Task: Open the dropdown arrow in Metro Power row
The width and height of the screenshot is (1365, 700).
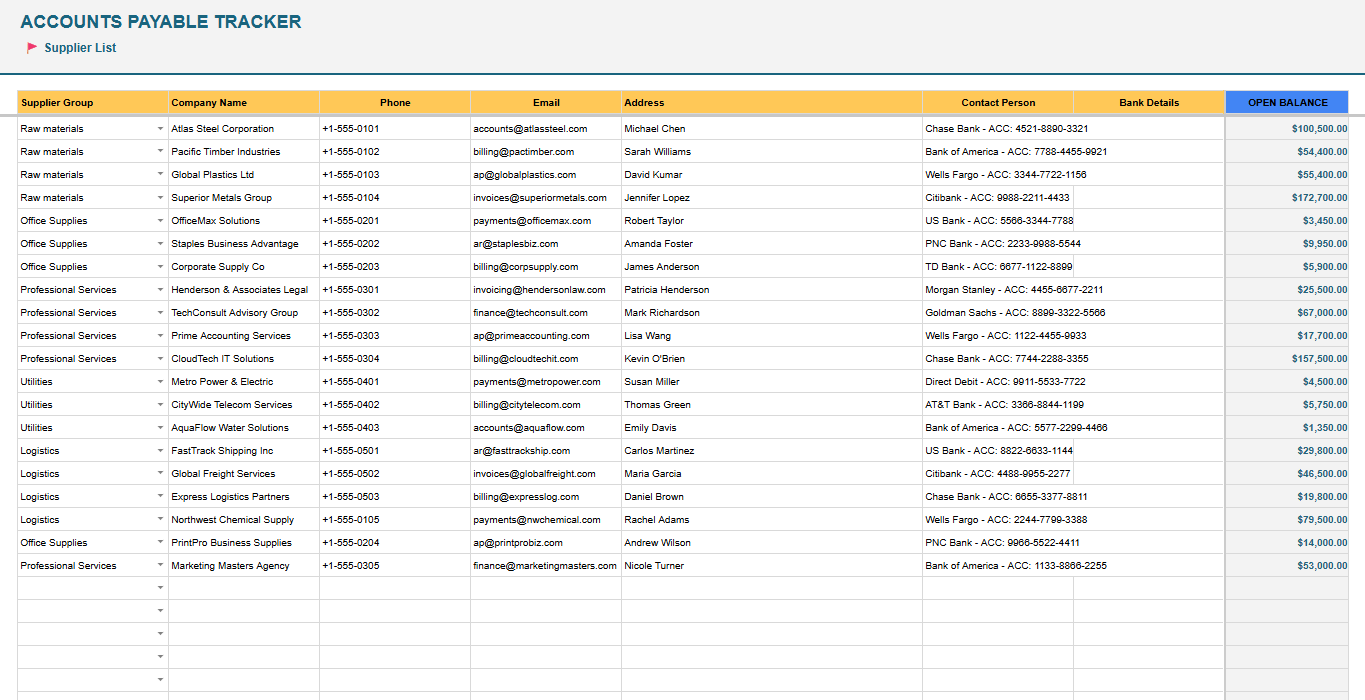Action: (x=160, y=382)
